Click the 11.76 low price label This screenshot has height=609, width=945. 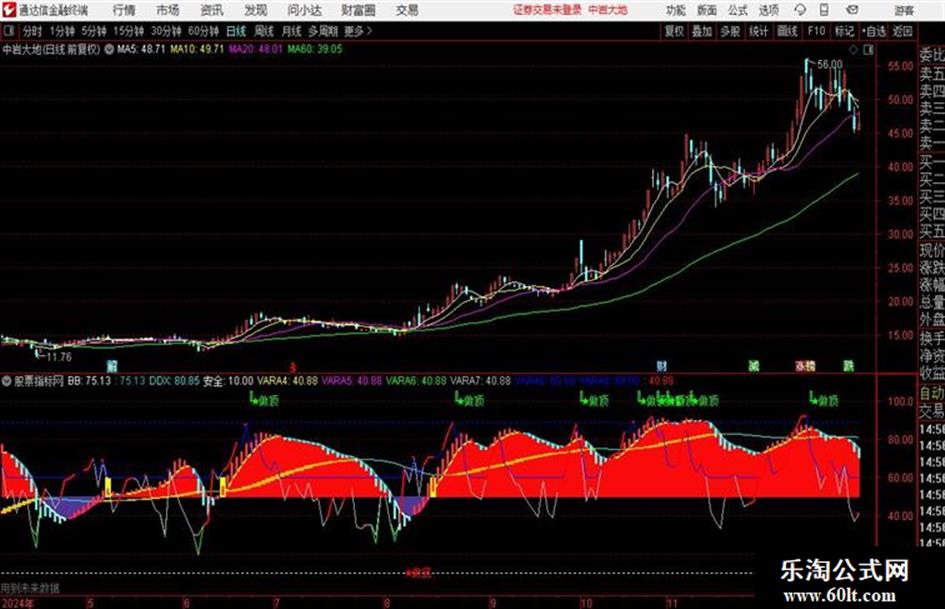[x=58, y=357]
